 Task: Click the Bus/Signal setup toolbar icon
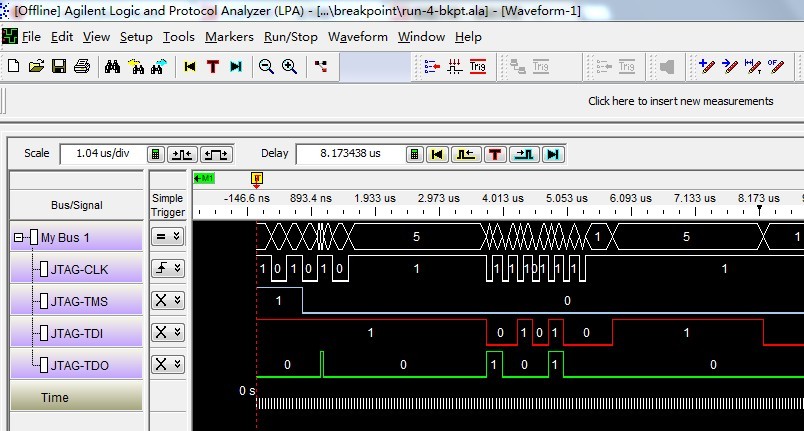[432, 66]
